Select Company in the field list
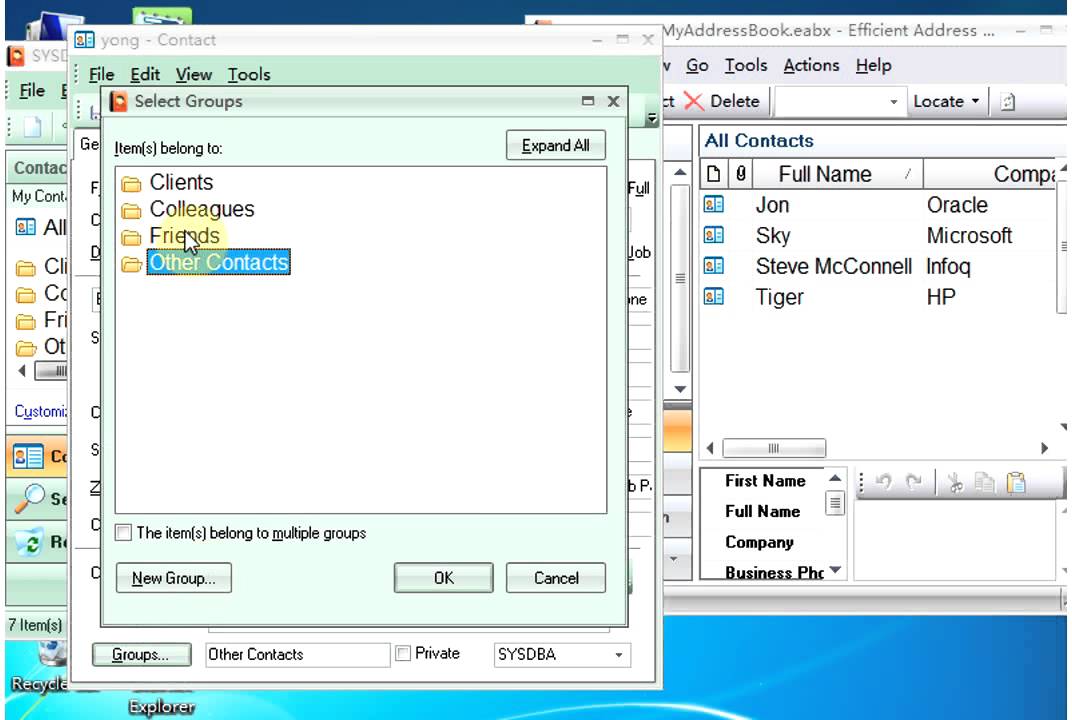The width and height of the screenshot is (1072, 720). point(759,542)
